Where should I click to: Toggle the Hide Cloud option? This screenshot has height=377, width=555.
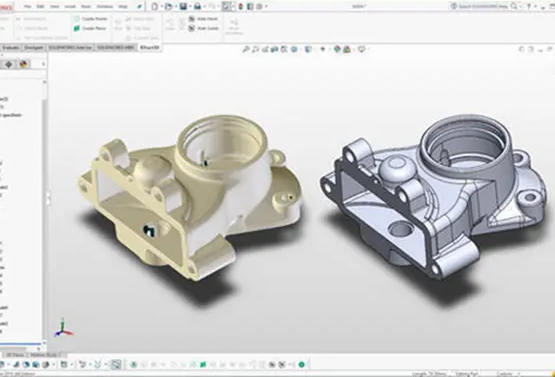pyautogui.click(x=204, y=28)
